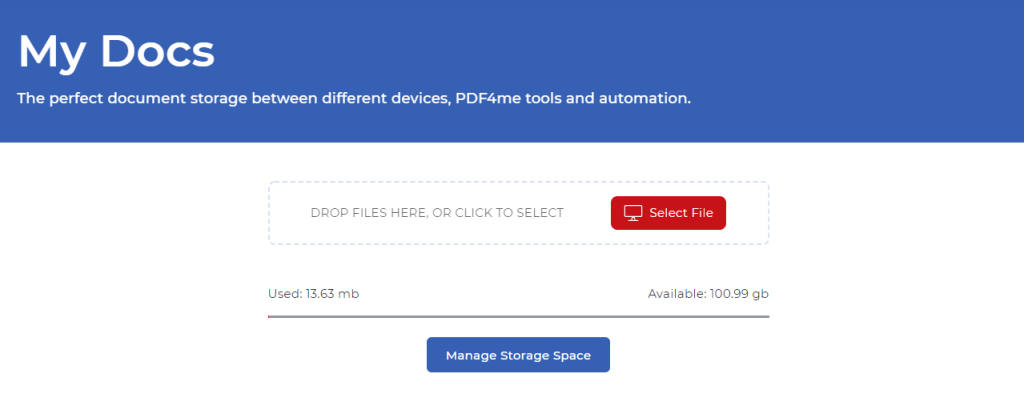
Task: Open Manage Storage Space
Action: tap(518, 355)
